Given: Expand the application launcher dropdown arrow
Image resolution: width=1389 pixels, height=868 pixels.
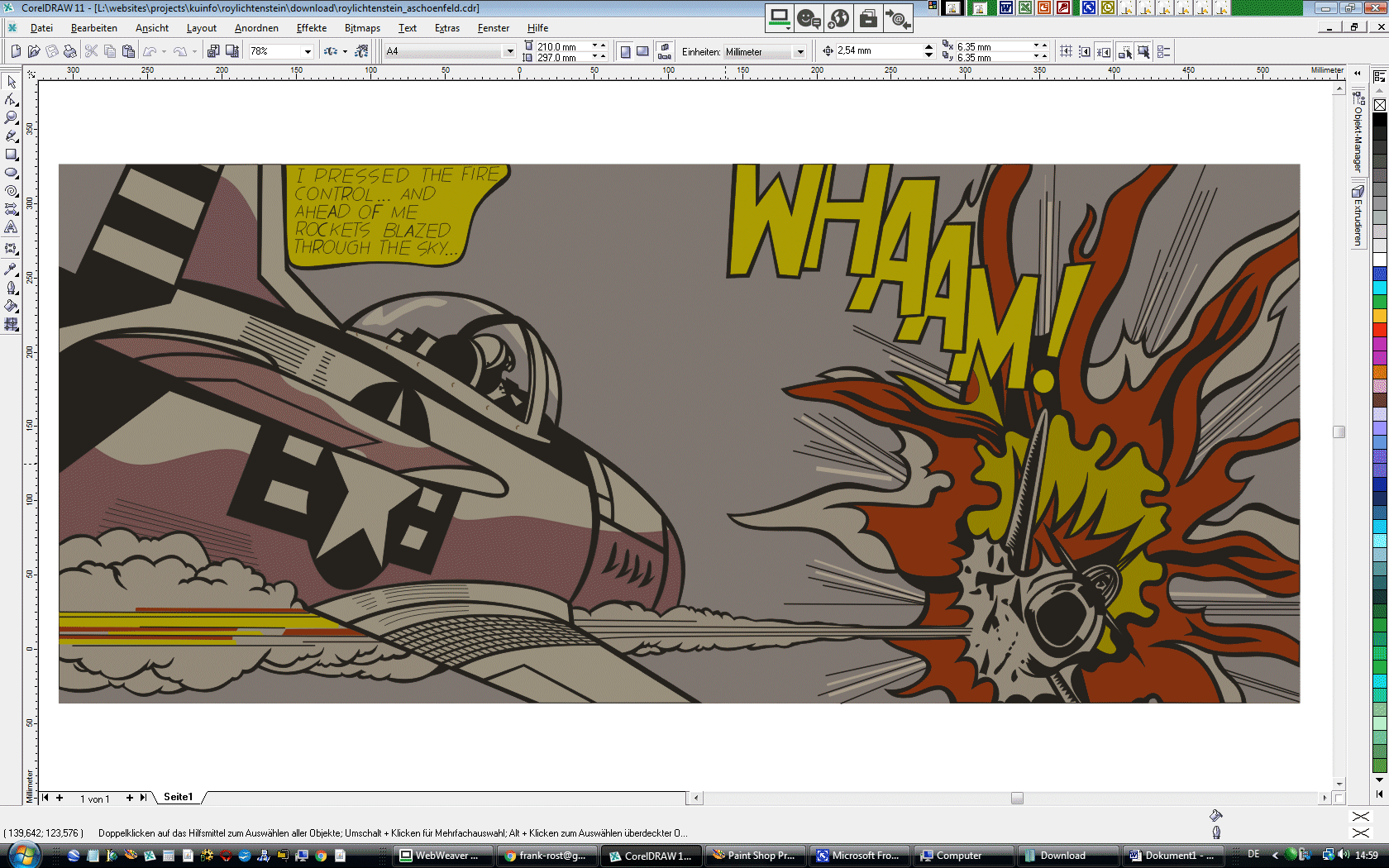Looking at the screenshot, I should point(345,51).
